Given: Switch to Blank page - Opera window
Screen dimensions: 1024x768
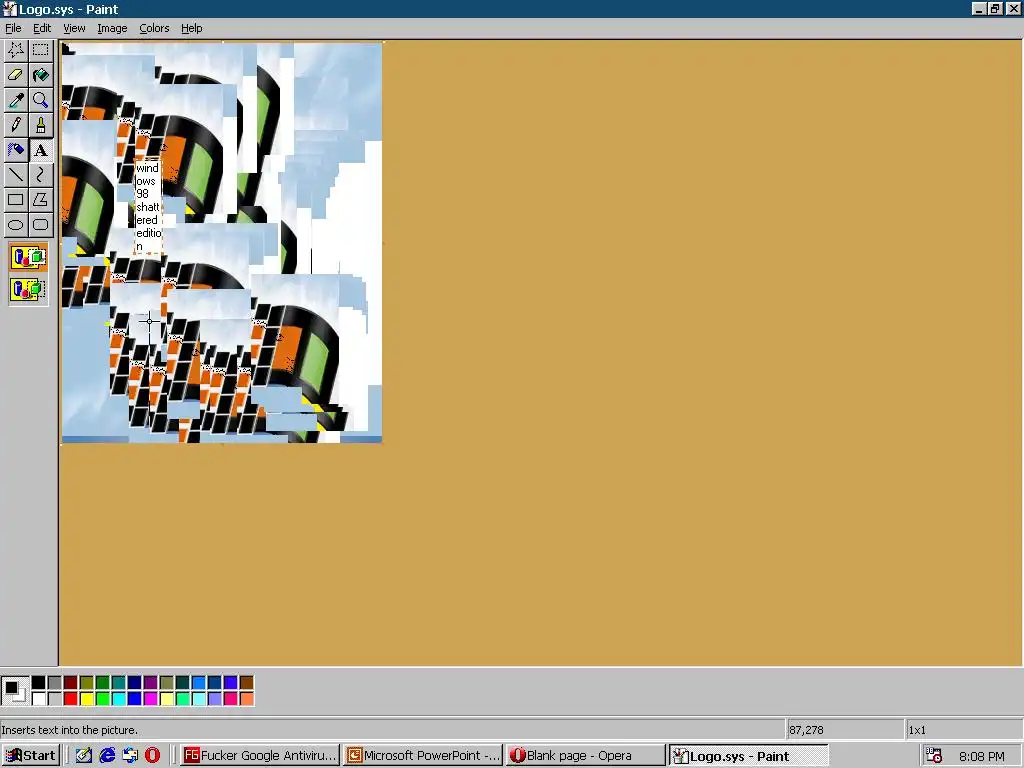Looking at the screenshot, I should [x=585, y=756].
